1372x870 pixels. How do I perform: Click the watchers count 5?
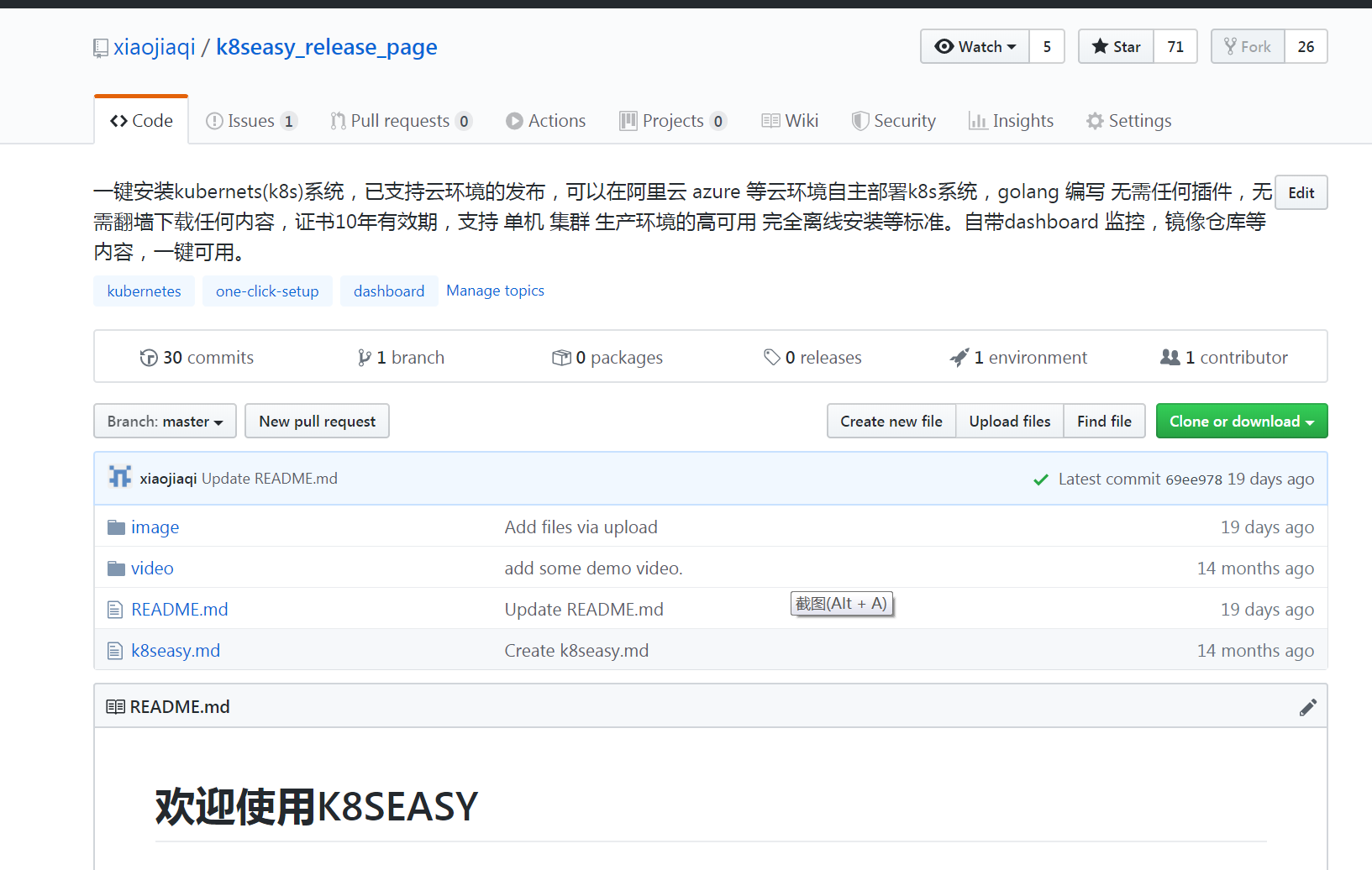coord(1048,46)
